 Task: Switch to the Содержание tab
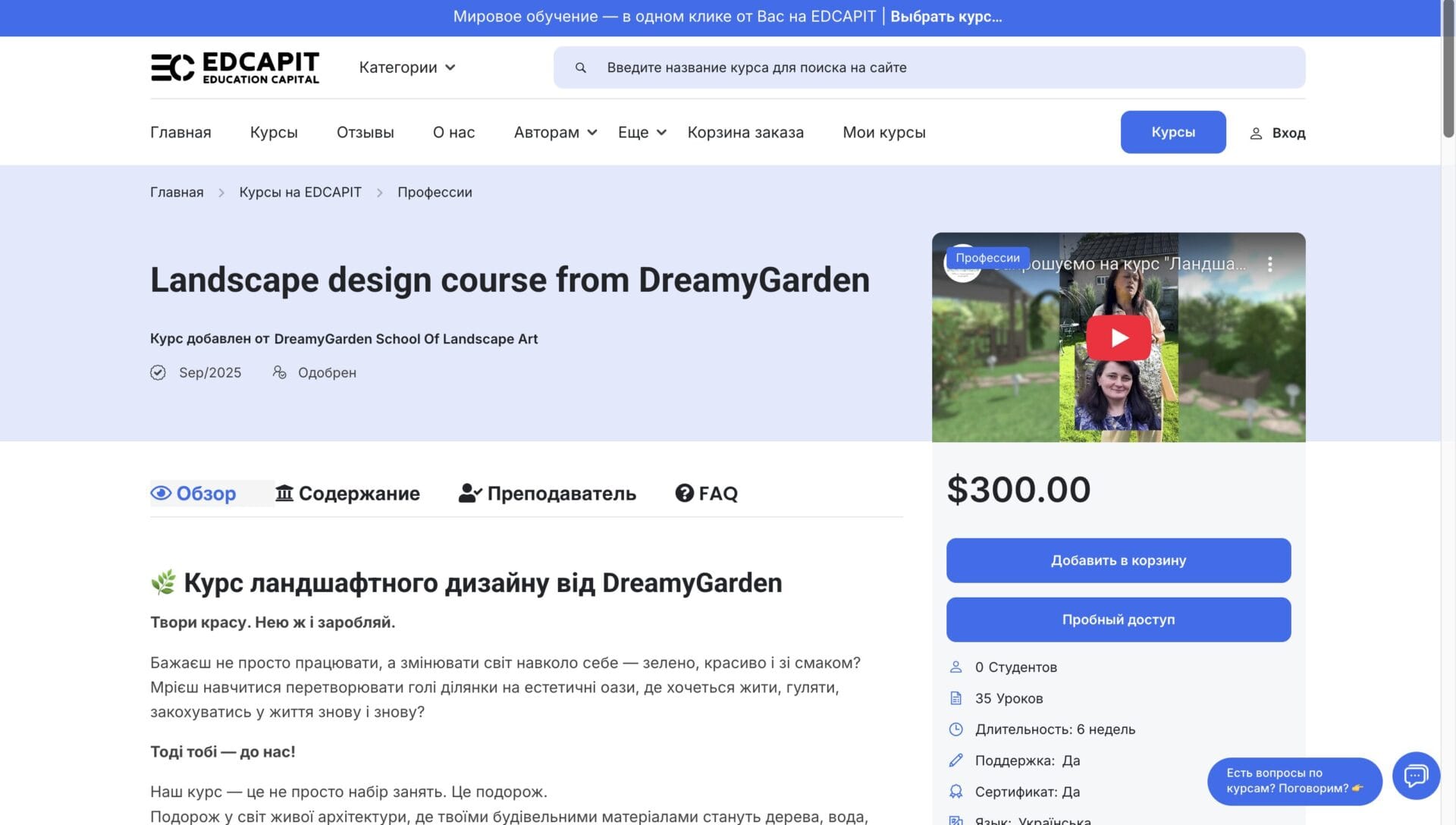click(347, 494)
